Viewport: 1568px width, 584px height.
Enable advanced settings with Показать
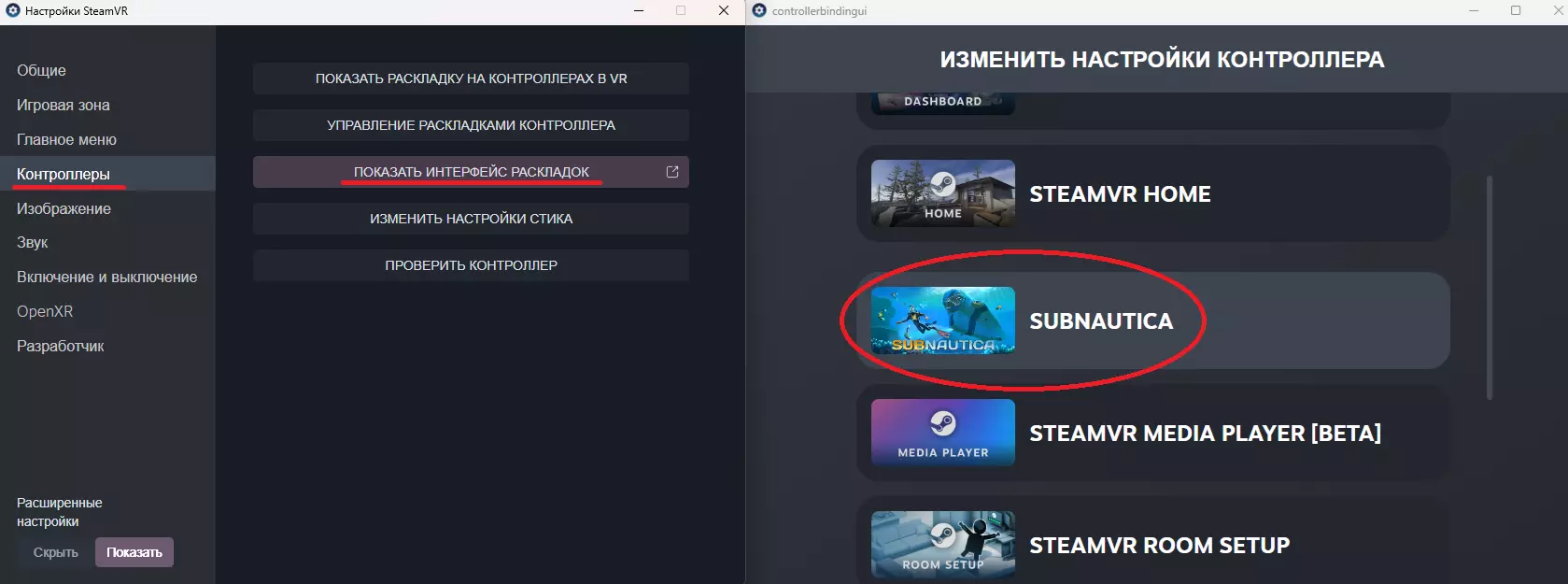coord(134,552)
